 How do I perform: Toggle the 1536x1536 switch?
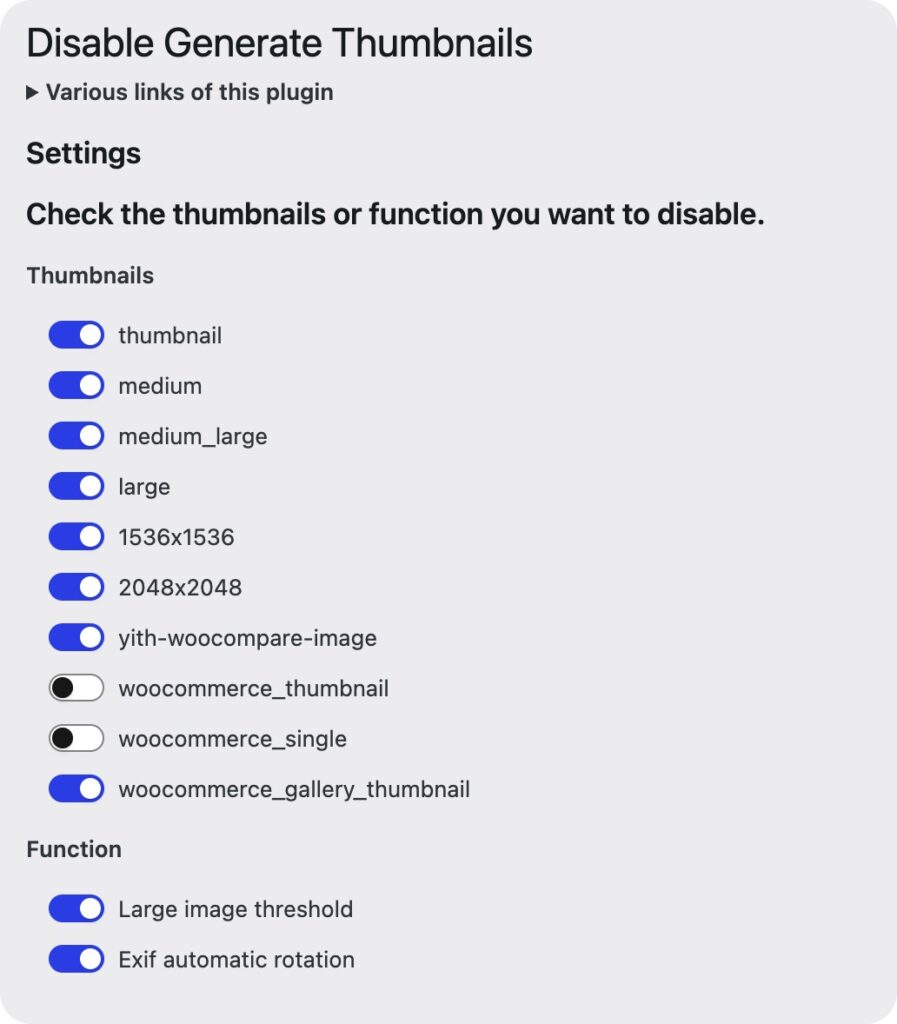pyautogui.click(x=76, y=537)
